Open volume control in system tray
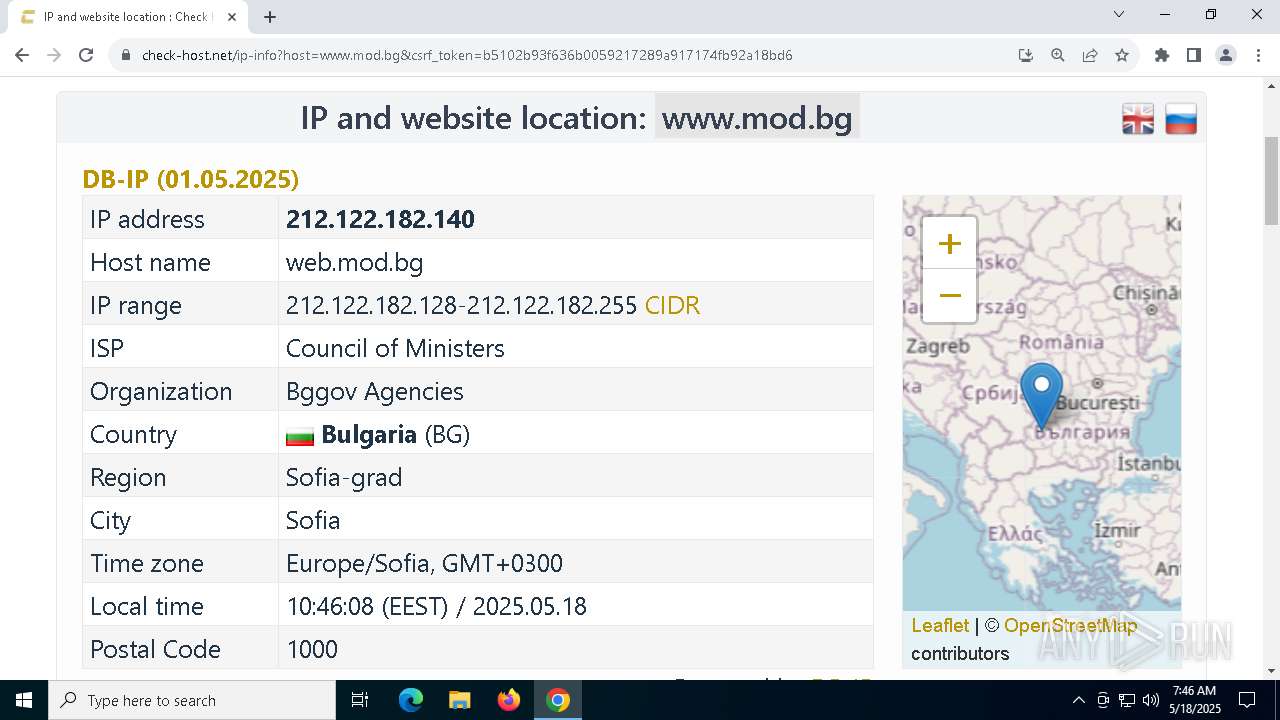The height and width of the screenshot is (720, 1280). click(1151, 700)
